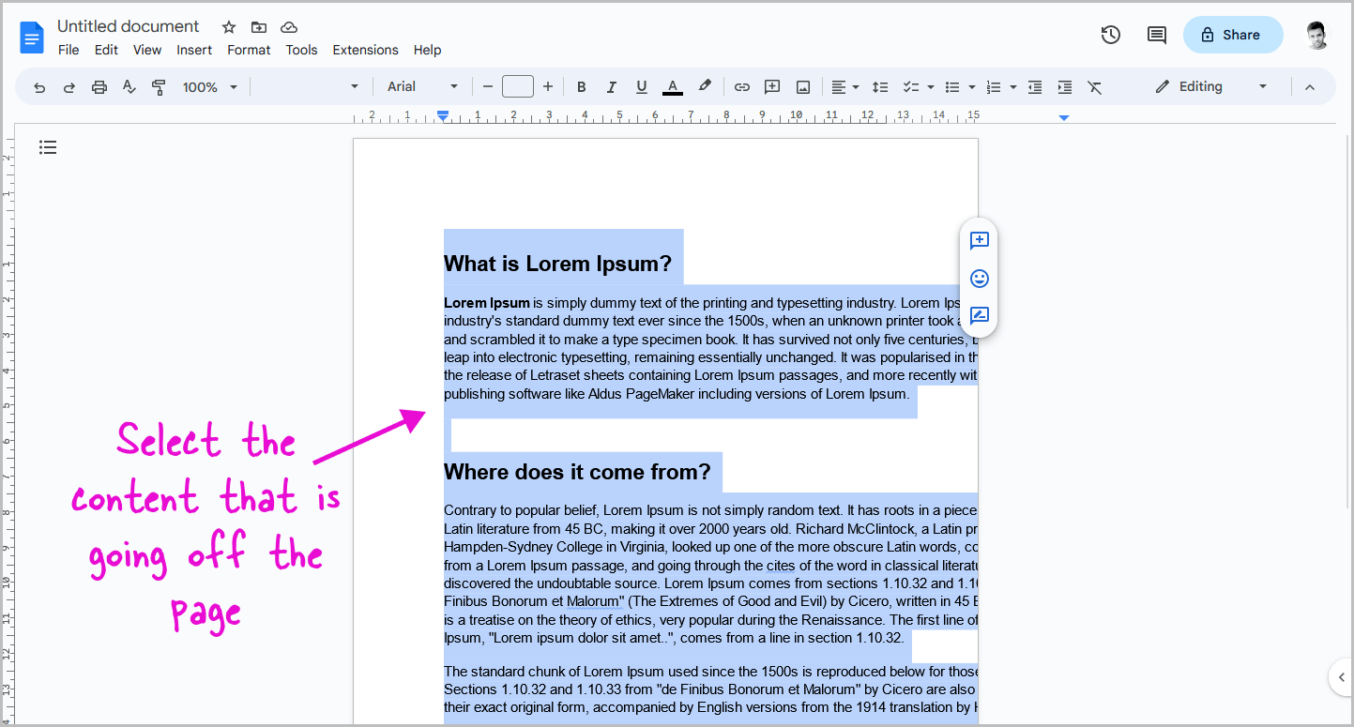Open the Editing mode dropdown
1354x727 pixels.
(1211, 87)
